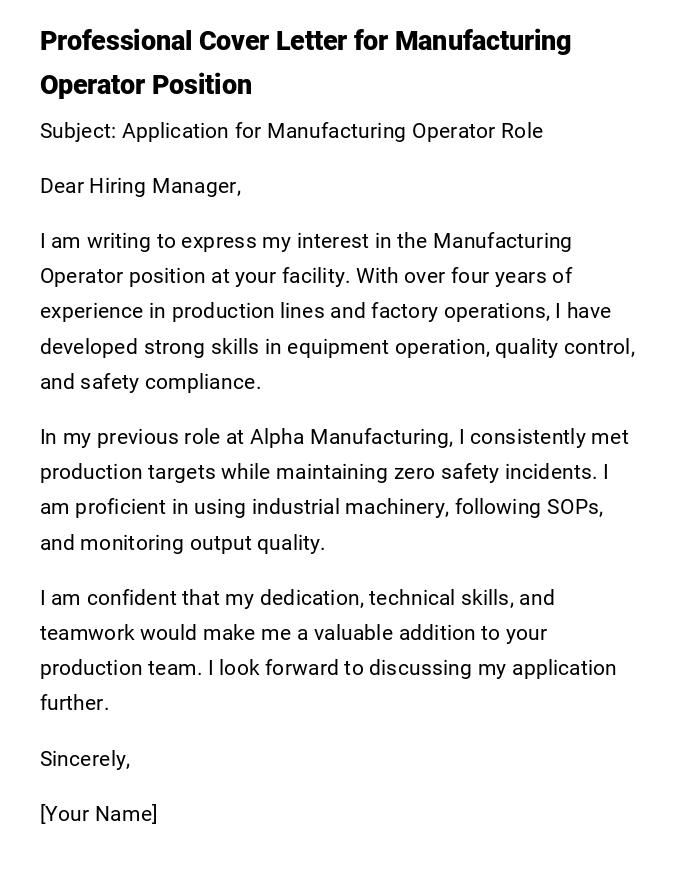700x876 pixels.
Task: Click the '[Your Name]' placeholder
Action: pos(98,814)
